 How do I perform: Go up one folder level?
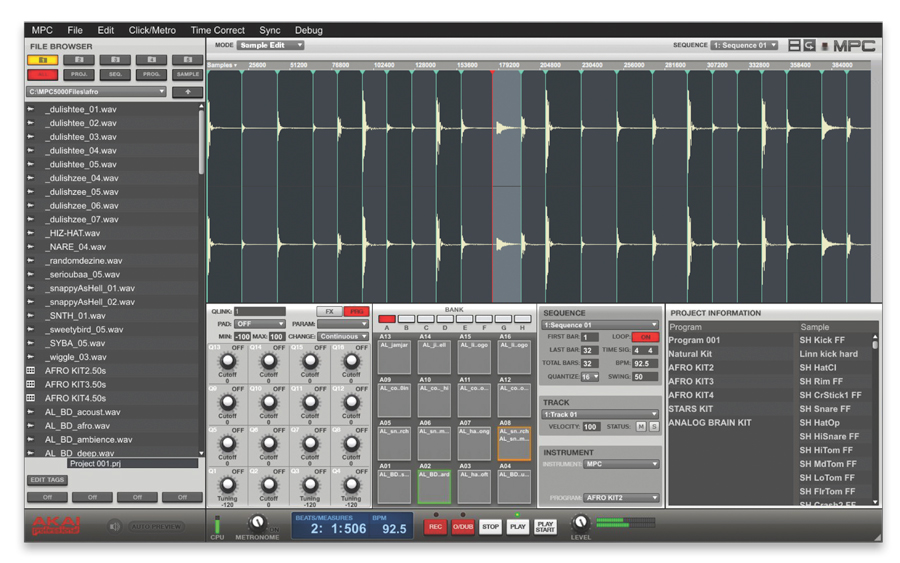click(x=188, y=92)
